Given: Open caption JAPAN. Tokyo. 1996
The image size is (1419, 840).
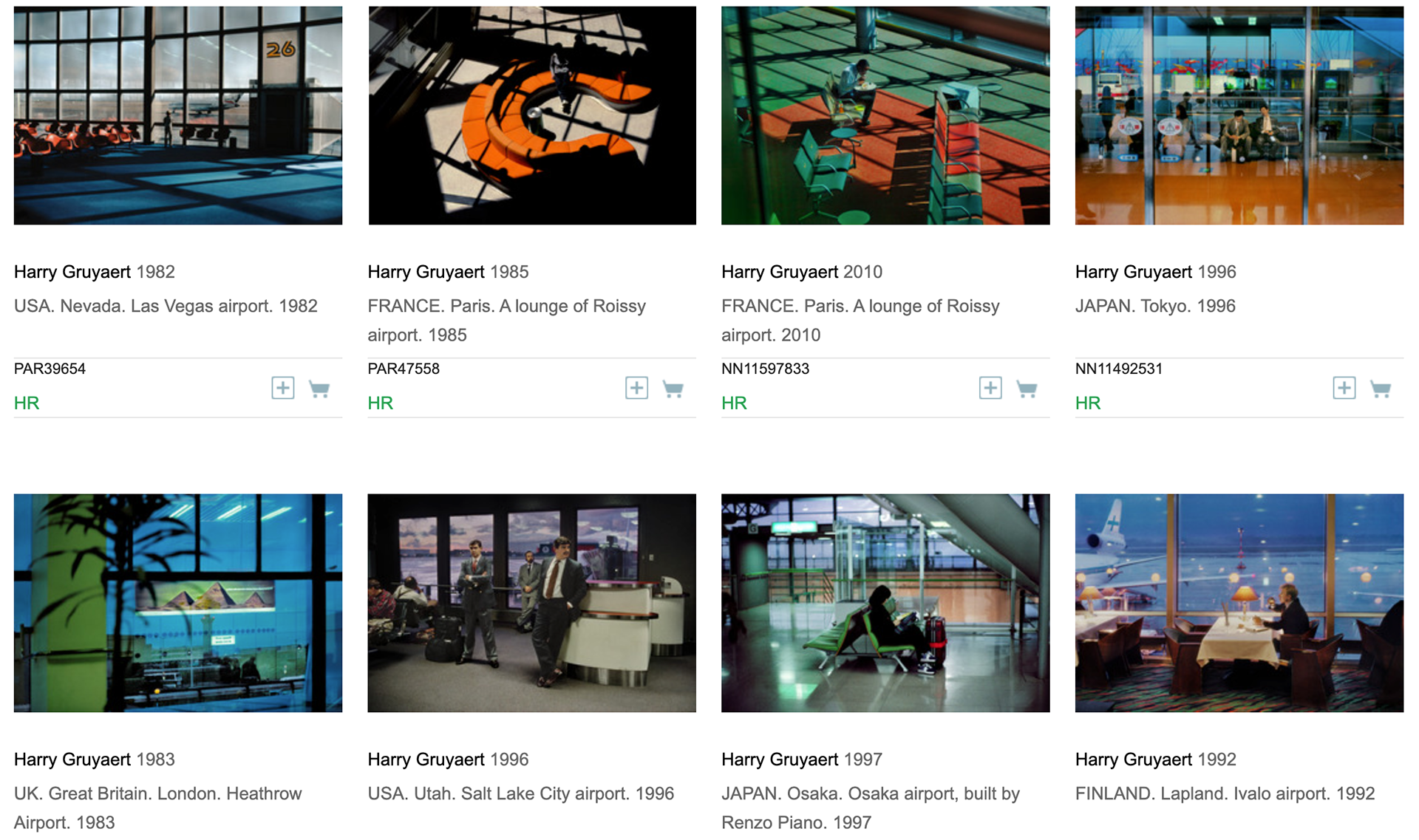Looking at the screenshot, I should pyautogui.click(x=1155, y=306).
